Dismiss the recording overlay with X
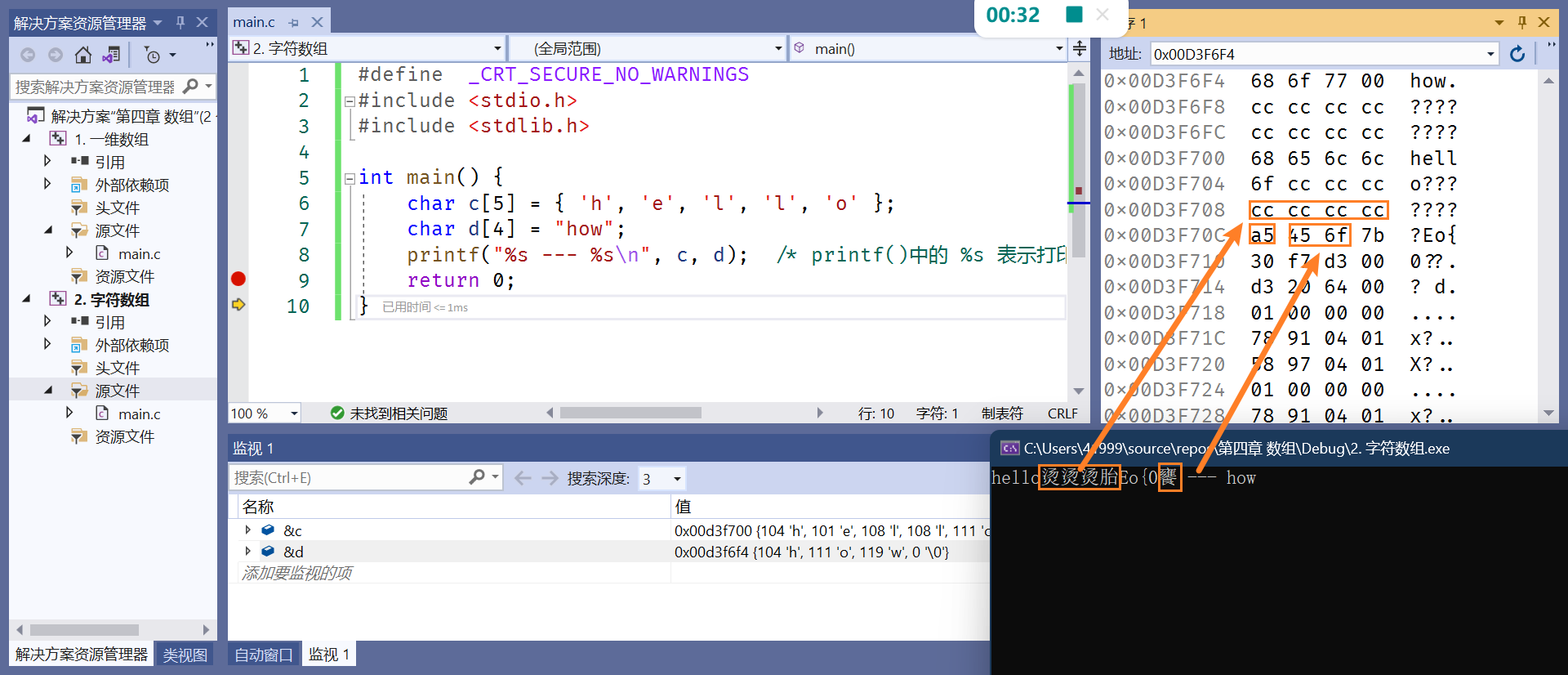The width and height of the screenshot is (1568, 675). pyautogui.click(x=1102, y=14)
